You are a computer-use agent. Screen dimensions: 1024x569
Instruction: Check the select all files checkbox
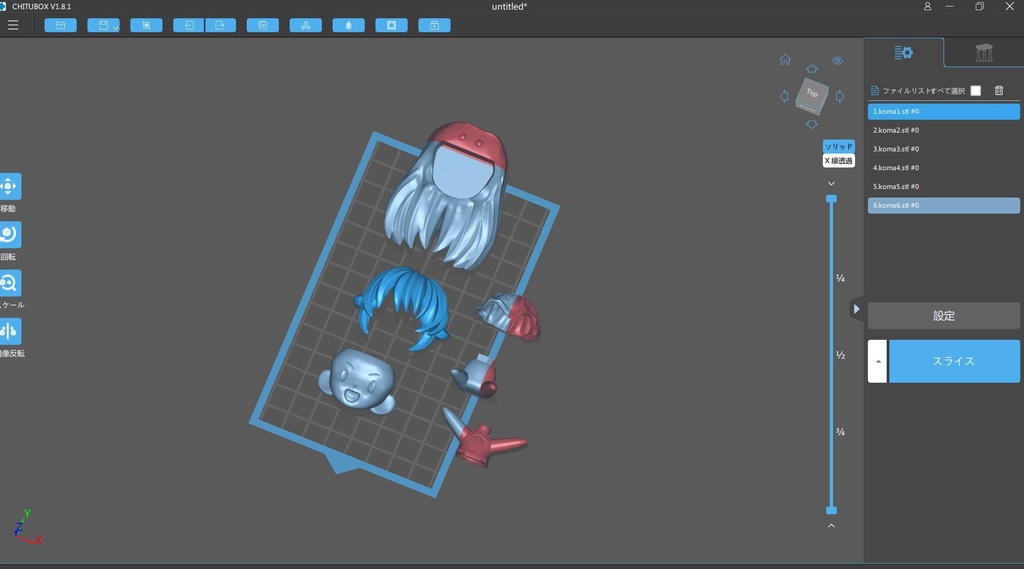click(x=976, y=91)
